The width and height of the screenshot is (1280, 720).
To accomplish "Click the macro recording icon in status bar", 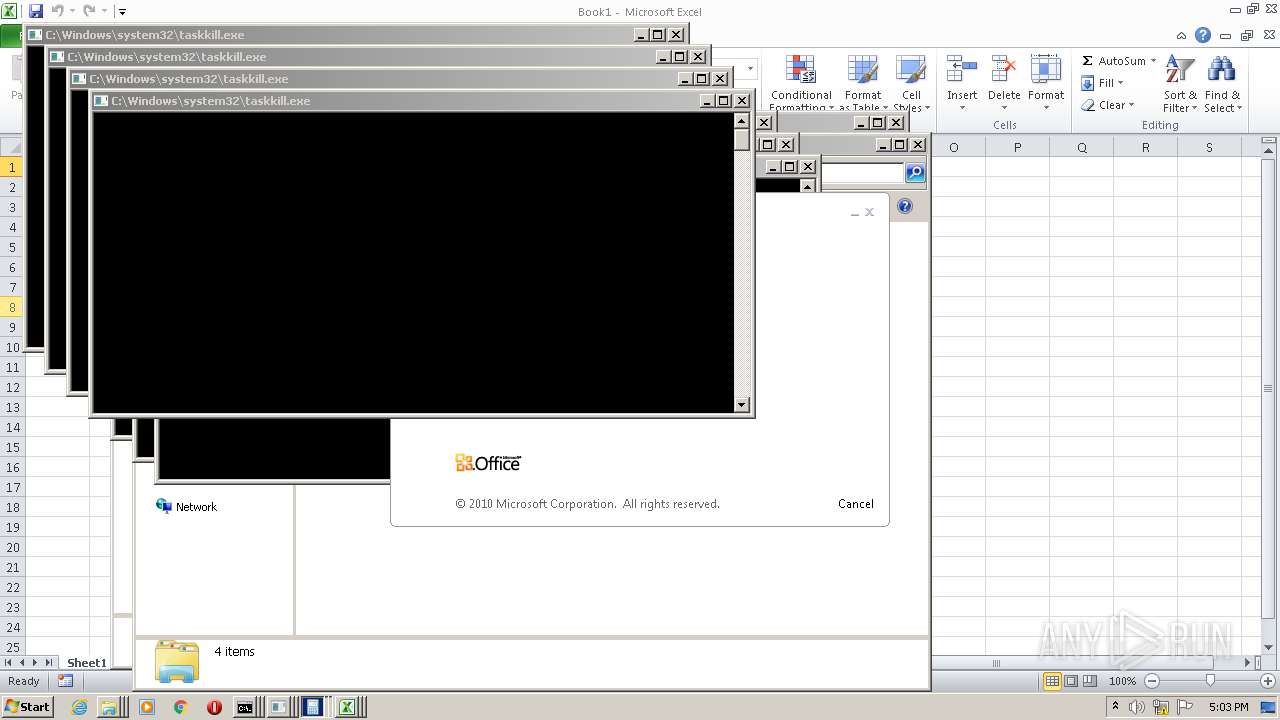I will [65, 681].
